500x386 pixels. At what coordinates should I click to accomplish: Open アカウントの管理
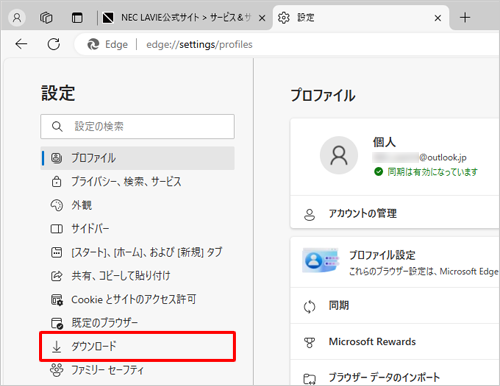[x=395, y=213]
